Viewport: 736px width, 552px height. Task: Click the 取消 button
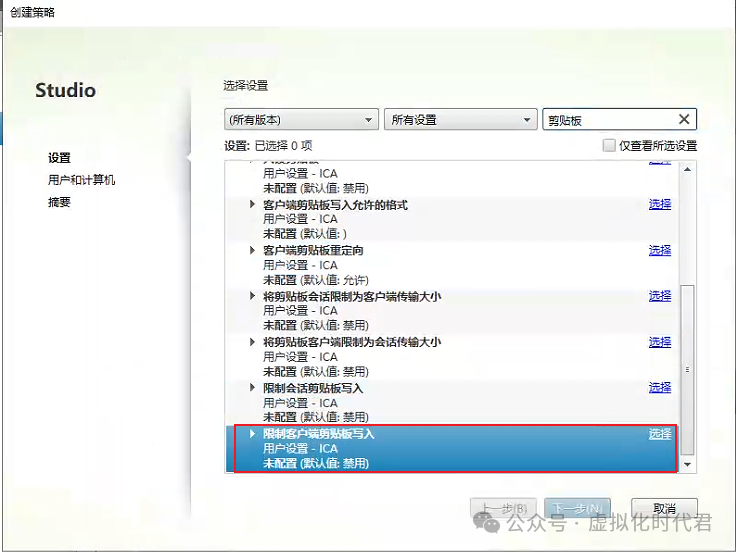[664, 508]
